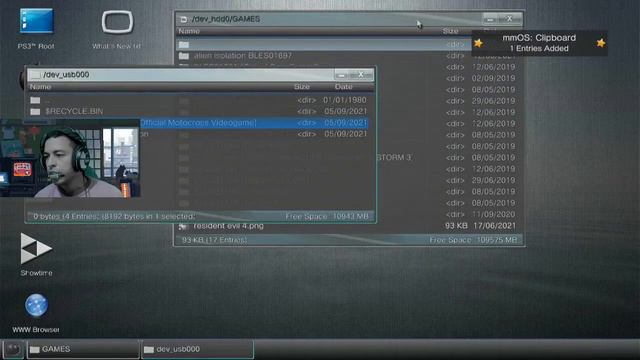This screenshot has height=360, width=640.
Task: Sort dev_usb000 window by Date column
Action: 344,87
